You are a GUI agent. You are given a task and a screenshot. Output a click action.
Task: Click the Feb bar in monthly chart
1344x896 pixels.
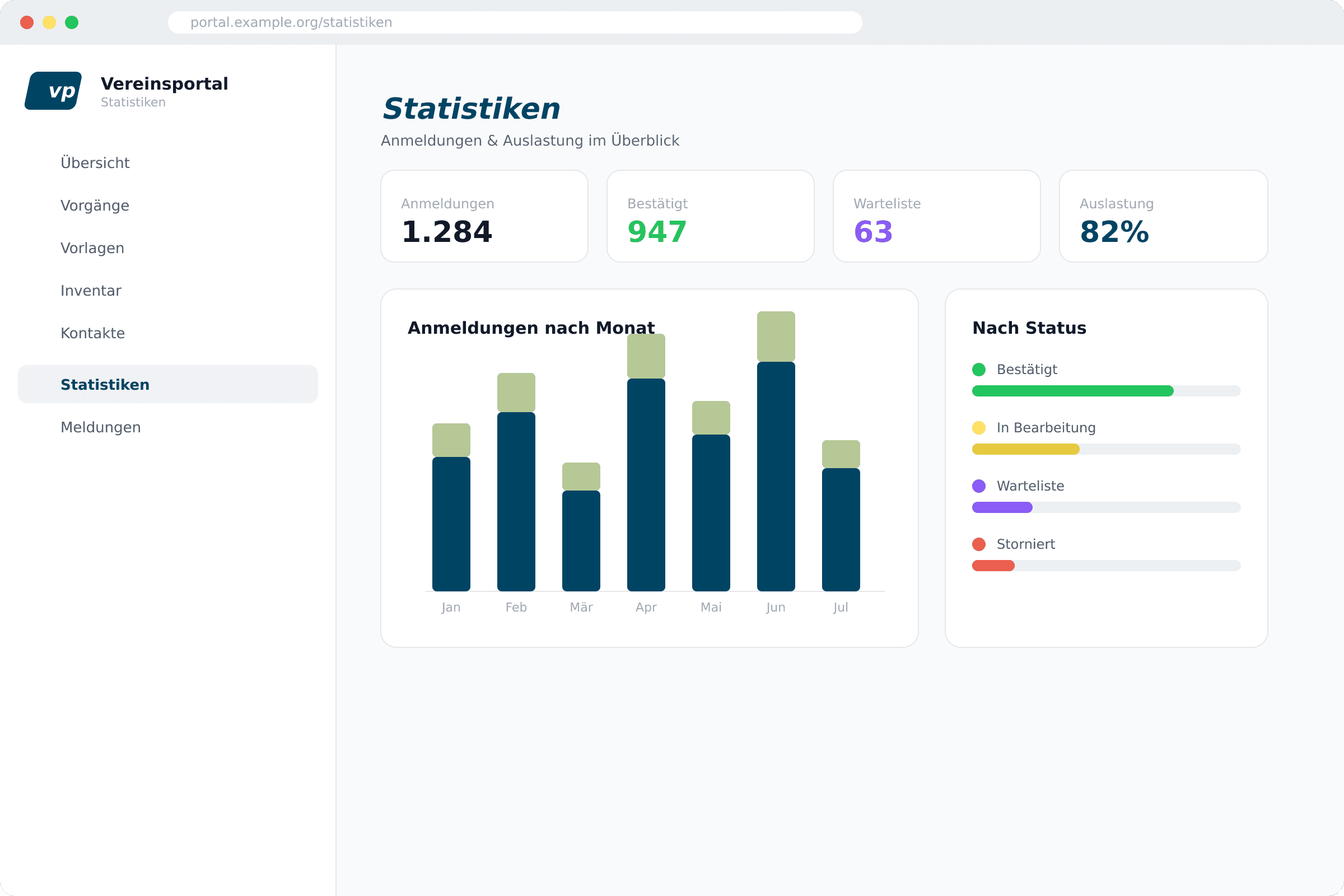pos(516,482)
